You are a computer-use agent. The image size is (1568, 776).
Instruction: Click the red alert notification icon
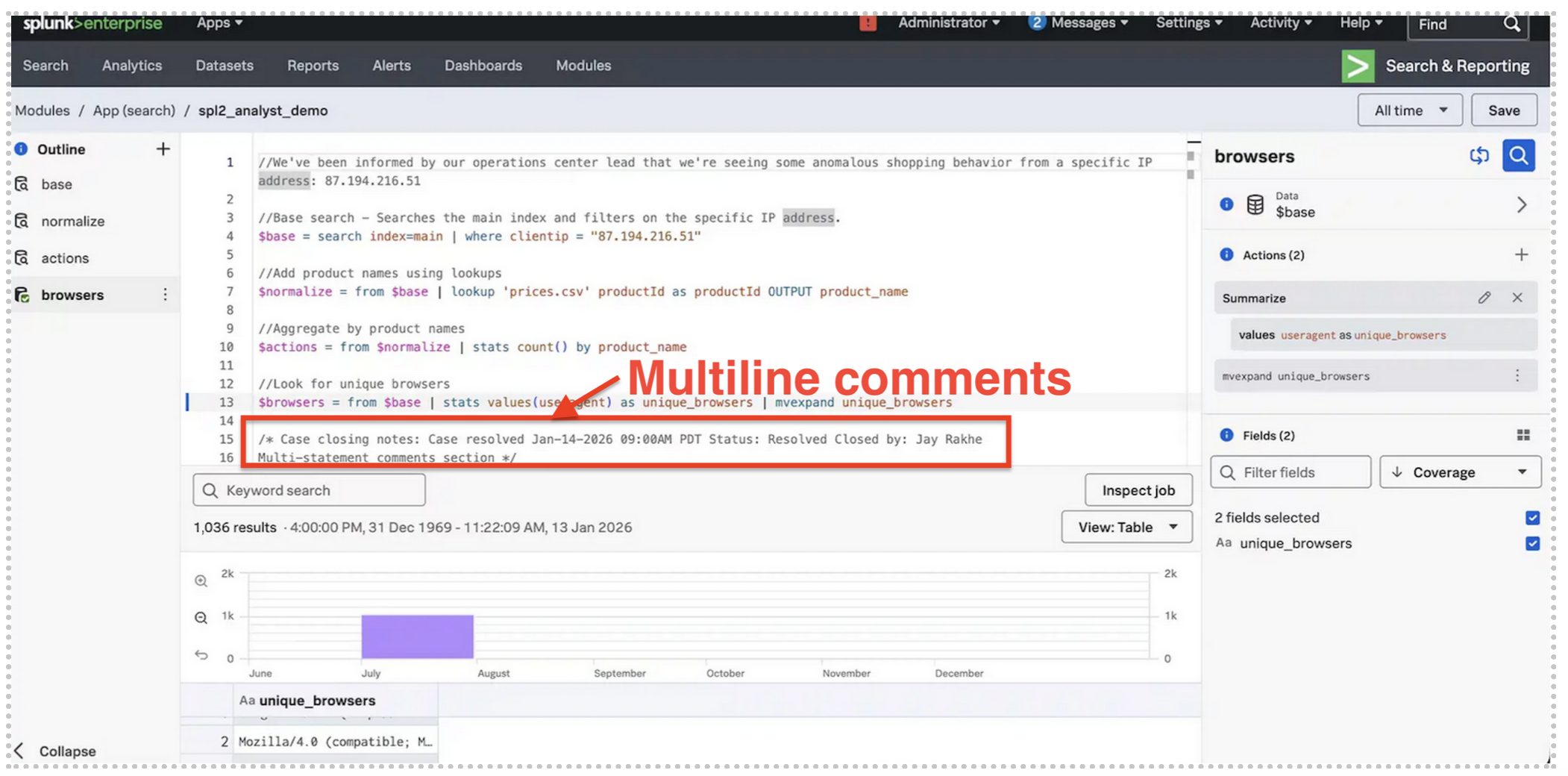click(x=867, y=23)
